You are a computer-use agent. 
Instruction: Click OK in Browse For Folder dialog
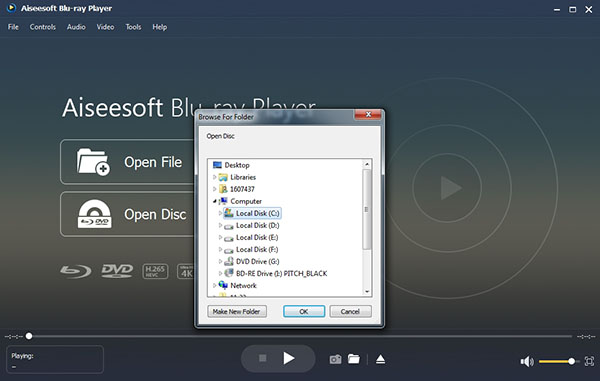pos(304,311)
